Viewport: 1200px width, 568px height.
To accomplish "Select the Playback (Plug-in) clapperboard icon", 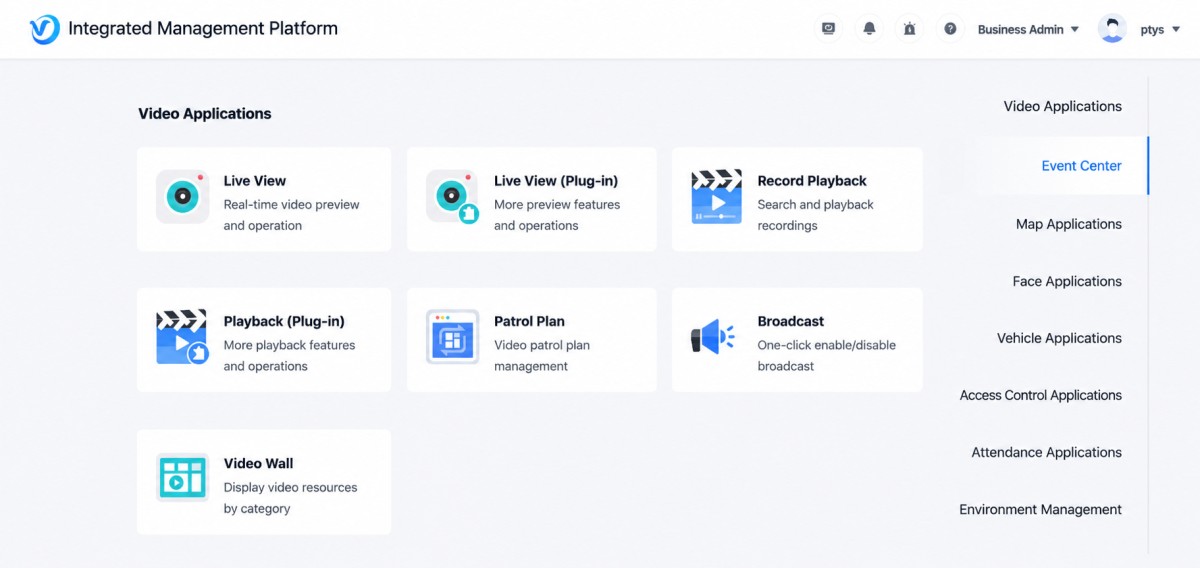I will pos(182,337).
